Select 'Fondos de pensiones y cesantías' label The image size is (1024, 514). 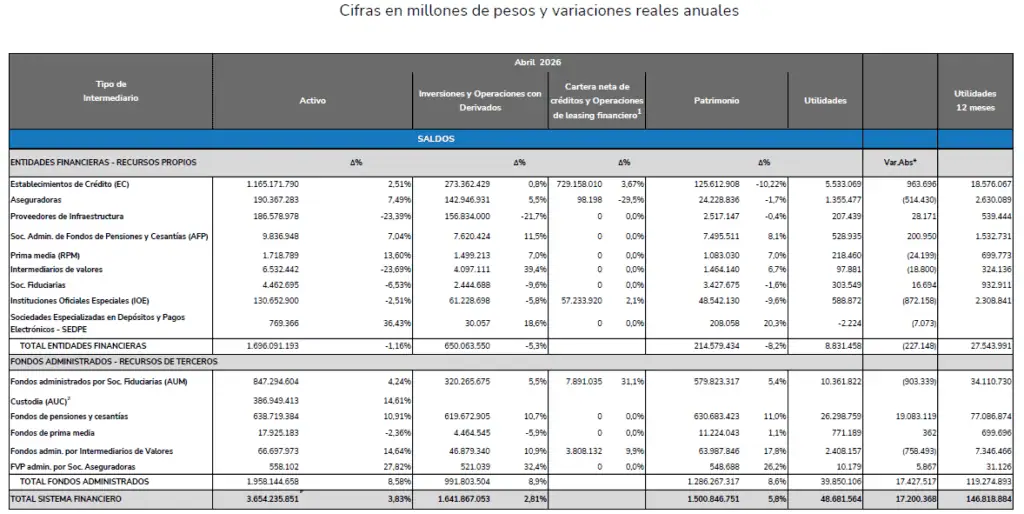pos(69,417)
